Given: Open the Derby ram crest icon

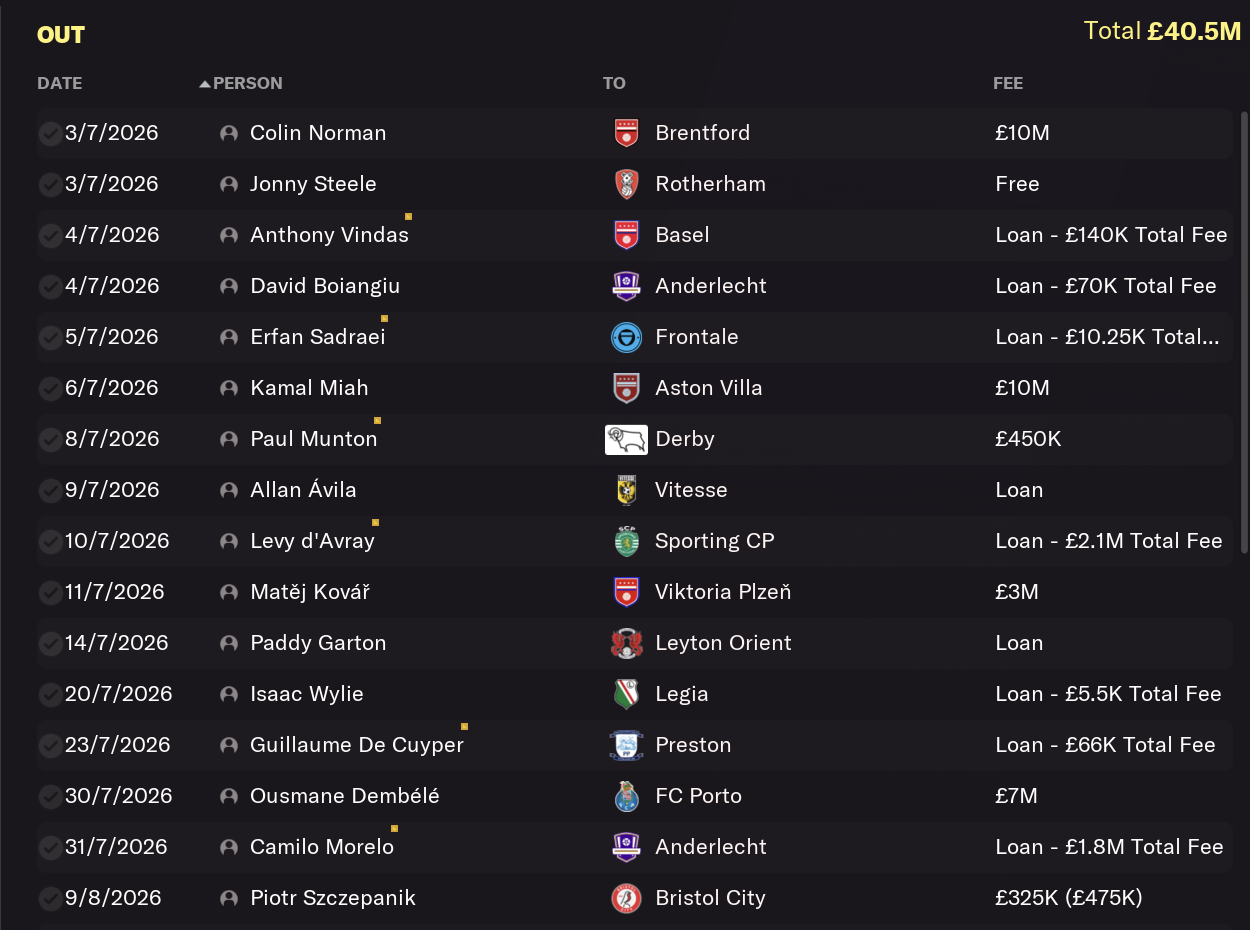Looking at the screenshot, I should pos(626,439).
